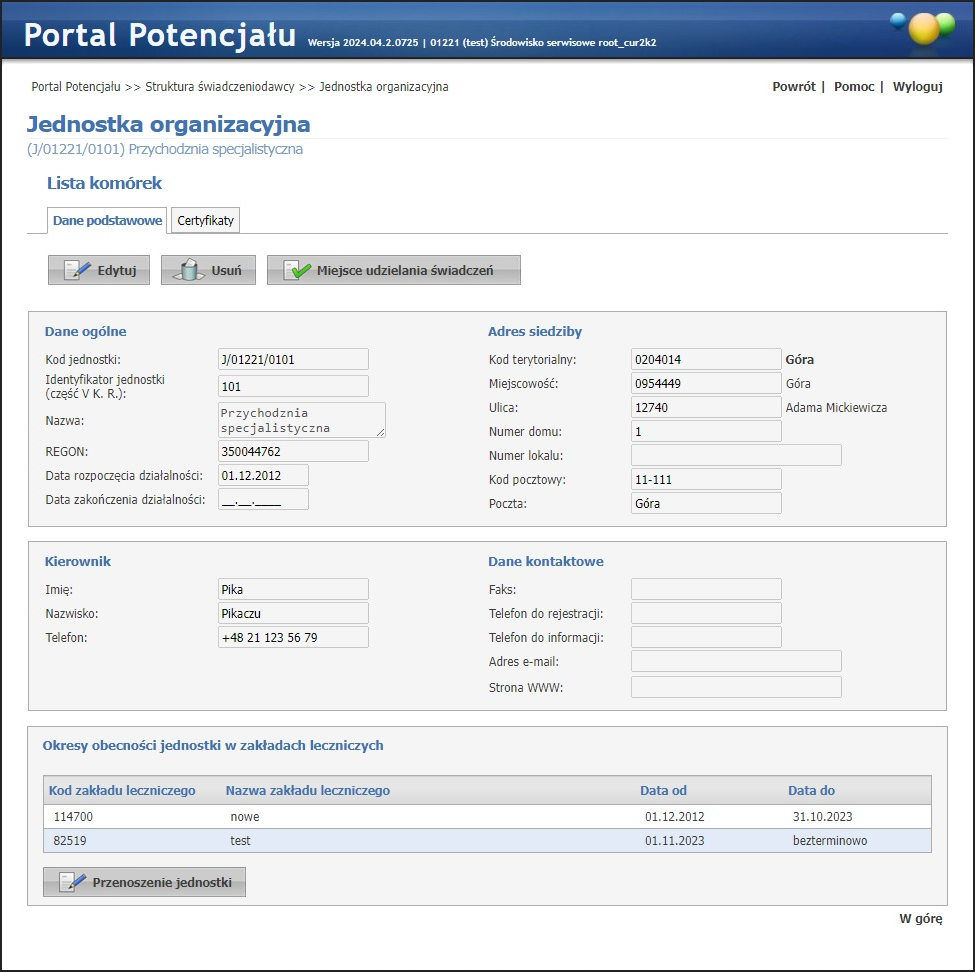Screen dimensions: 975x972
Task: Click the Jednostka organizacyjna page heading
Action: (169, 124)
